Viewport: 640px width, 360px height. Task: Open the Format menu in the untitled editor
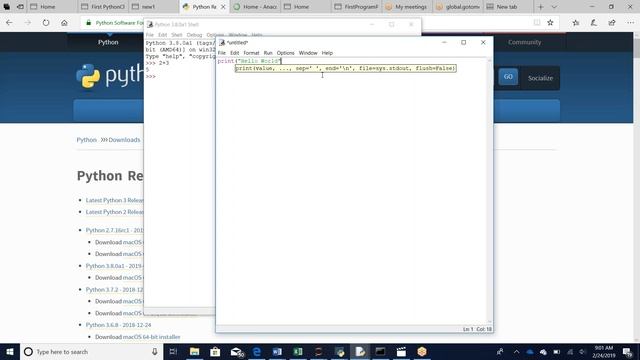pos(251,53)
